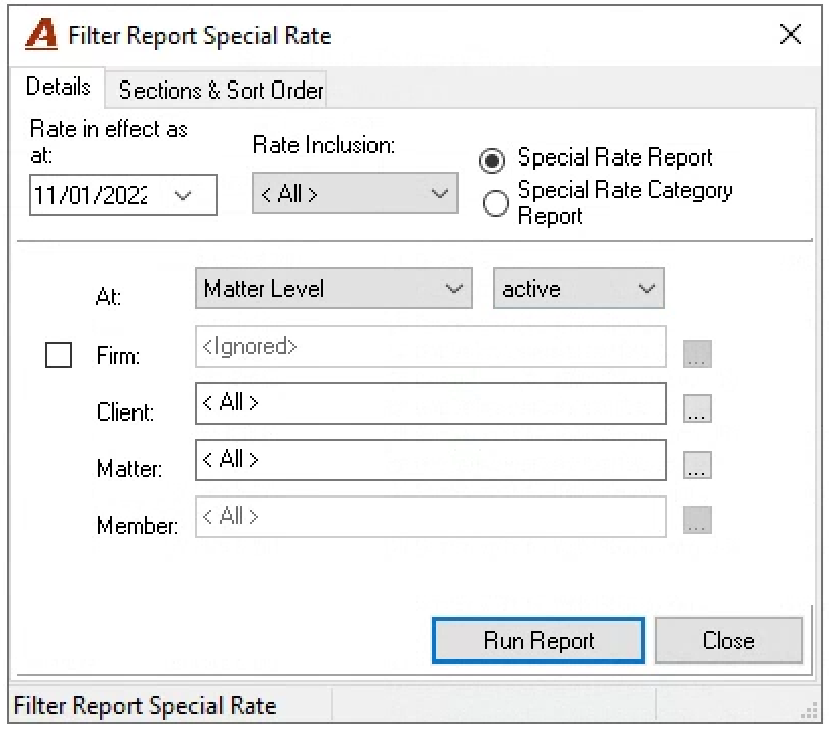The height and width of the screenshot is (730, 829).
Task: Click the 'Filter Report Special Rate' status bar text
Action: pos(145,706)
